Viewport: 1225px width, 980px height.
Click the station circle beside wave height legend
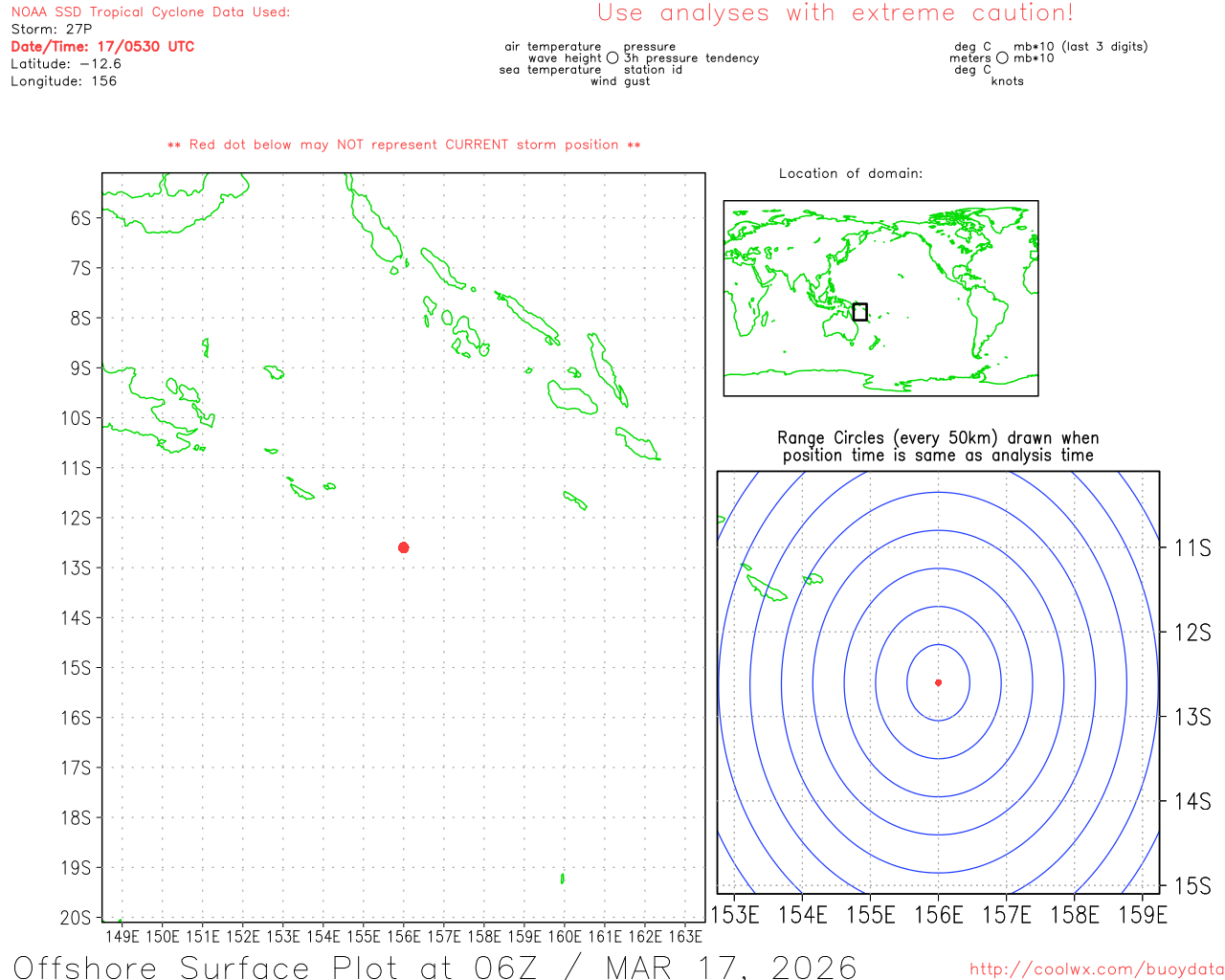click(x=612, y=58)
